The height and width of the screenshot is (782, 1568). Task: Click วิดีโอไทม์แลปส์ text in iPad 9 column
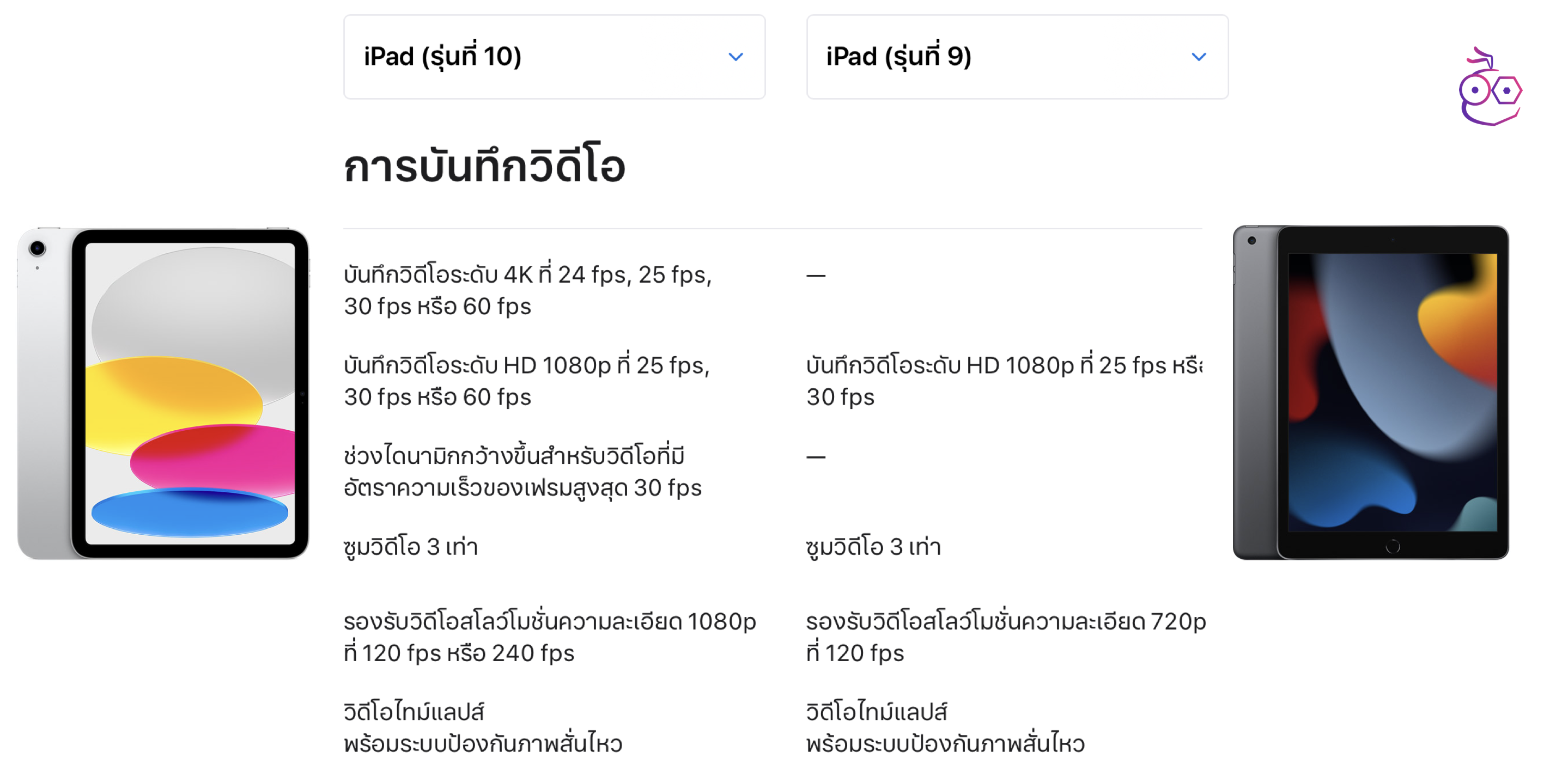pos(877,711)
